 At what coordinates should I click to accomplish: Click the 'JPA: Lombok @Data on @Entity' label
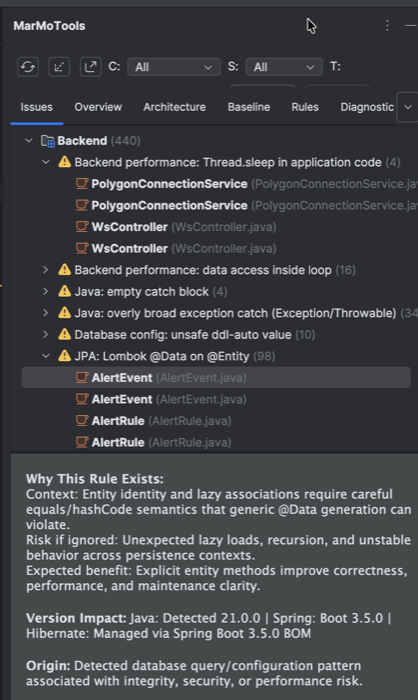(162, 356)
